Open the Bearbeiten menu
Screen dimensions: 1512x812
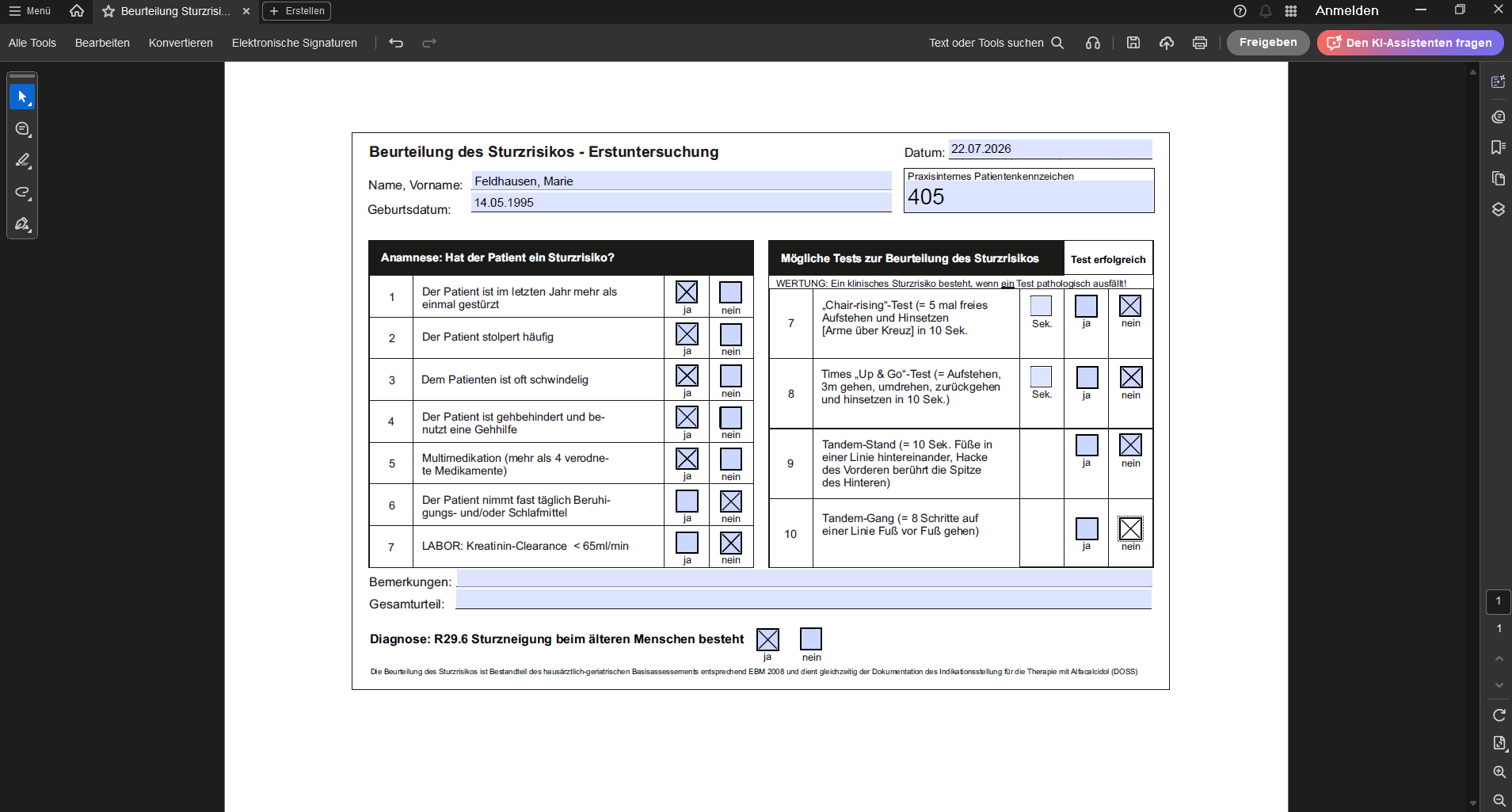point(102,43)
